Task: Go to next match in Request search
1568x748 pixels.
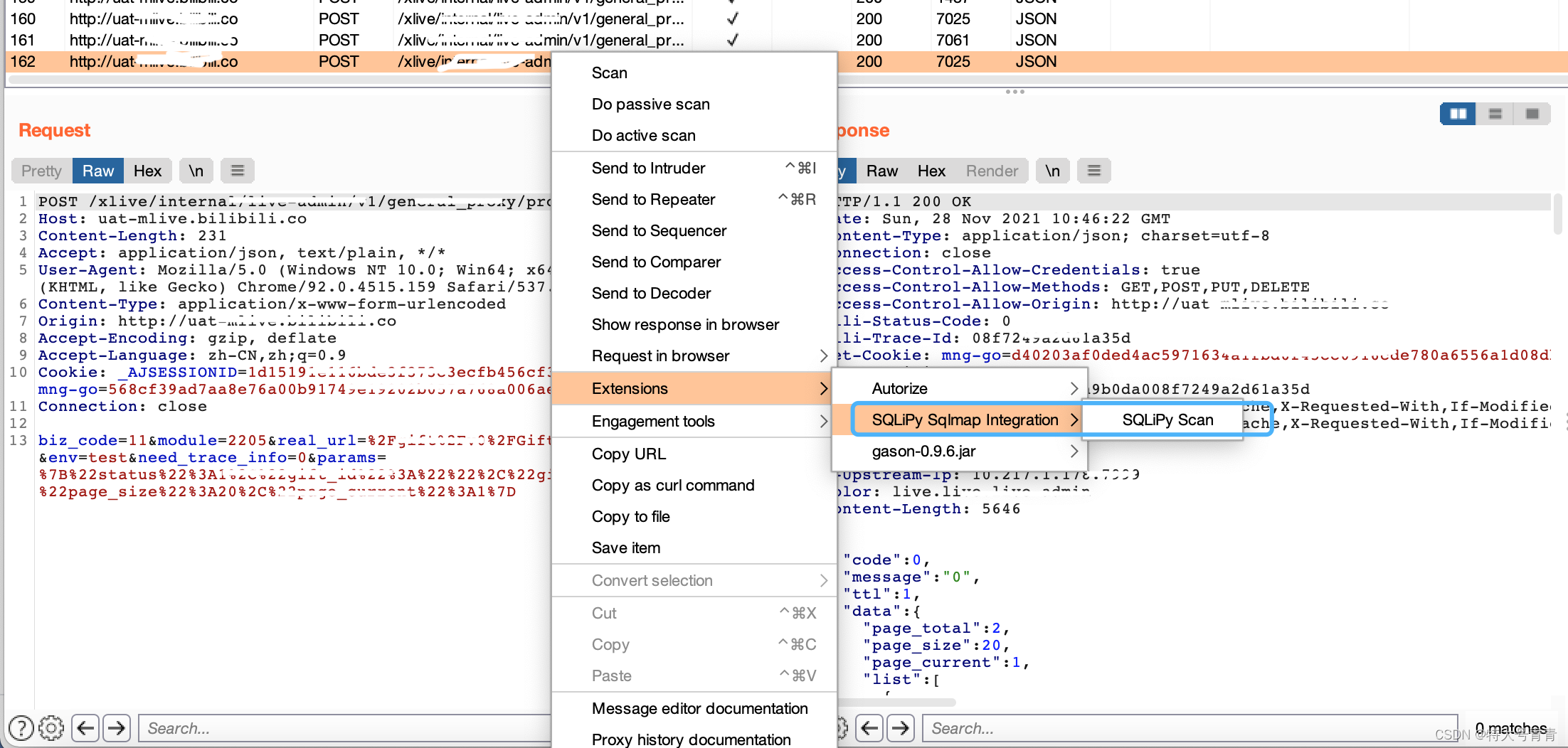Action: 117,728
